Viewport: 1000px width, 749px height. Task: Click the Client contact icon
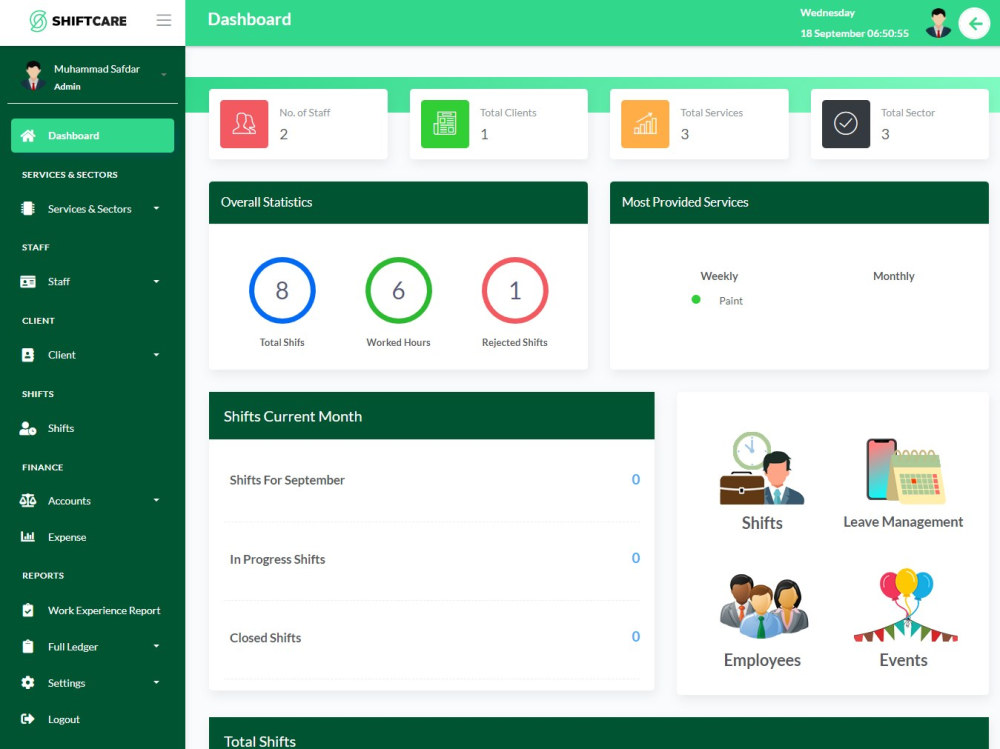point(27,355)
